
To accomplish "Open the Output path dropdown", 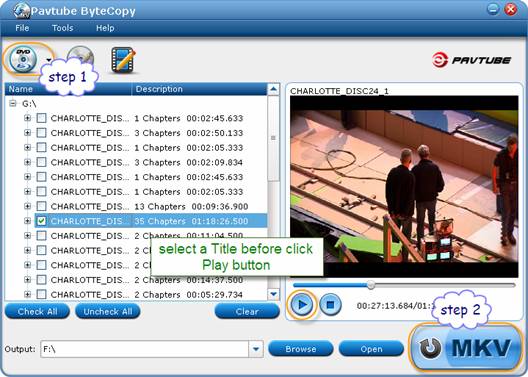I will [256, 349].
